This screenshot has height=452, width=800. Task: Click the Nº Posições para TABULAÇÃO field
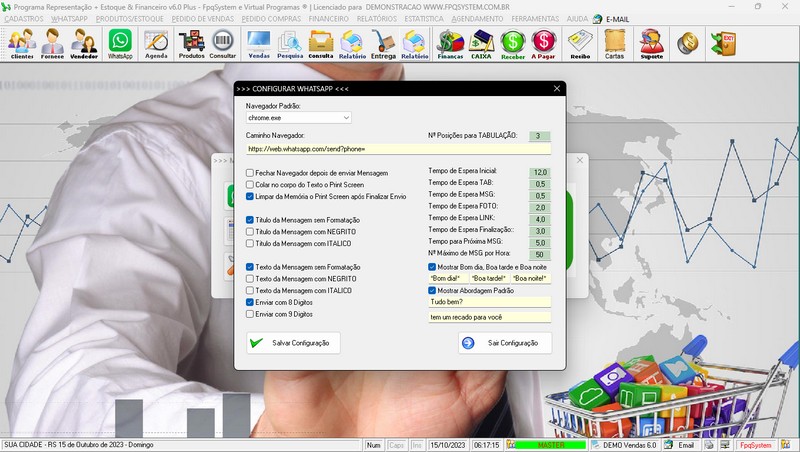pos(539,136)
